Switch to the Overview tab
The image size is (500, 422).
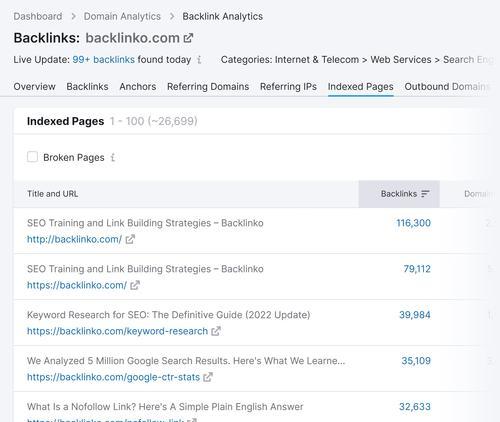pyautogui.click(x=35, y=87)
